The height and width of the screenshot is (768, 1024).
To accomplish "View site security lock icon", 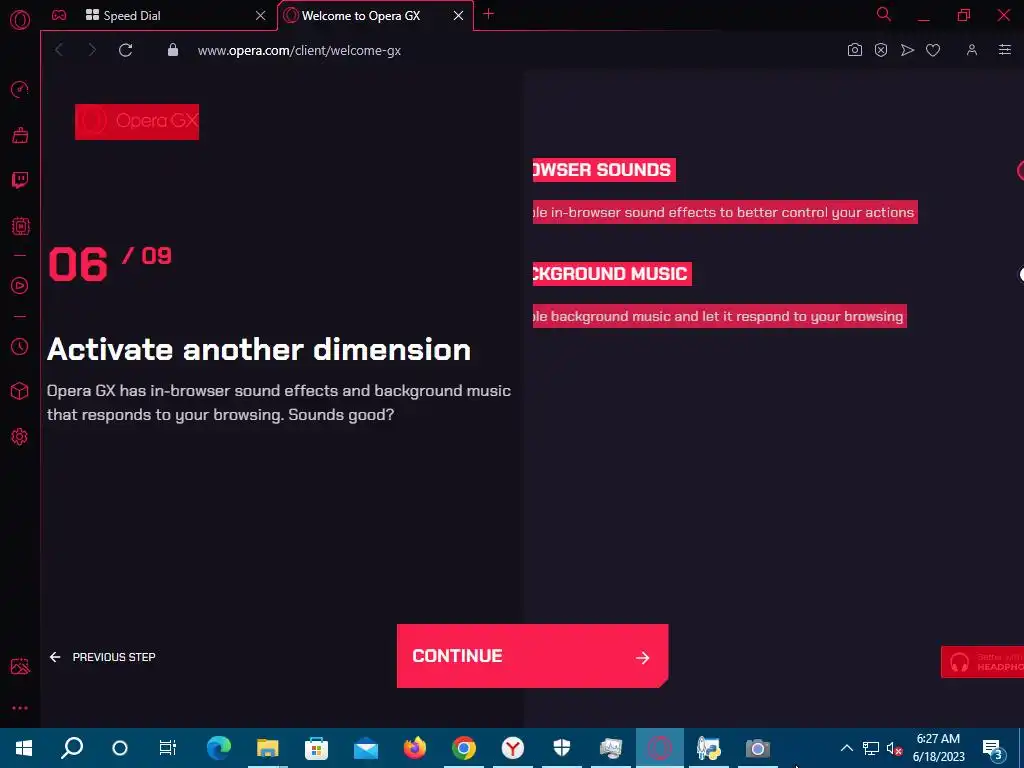I will [x=172, y=50].
